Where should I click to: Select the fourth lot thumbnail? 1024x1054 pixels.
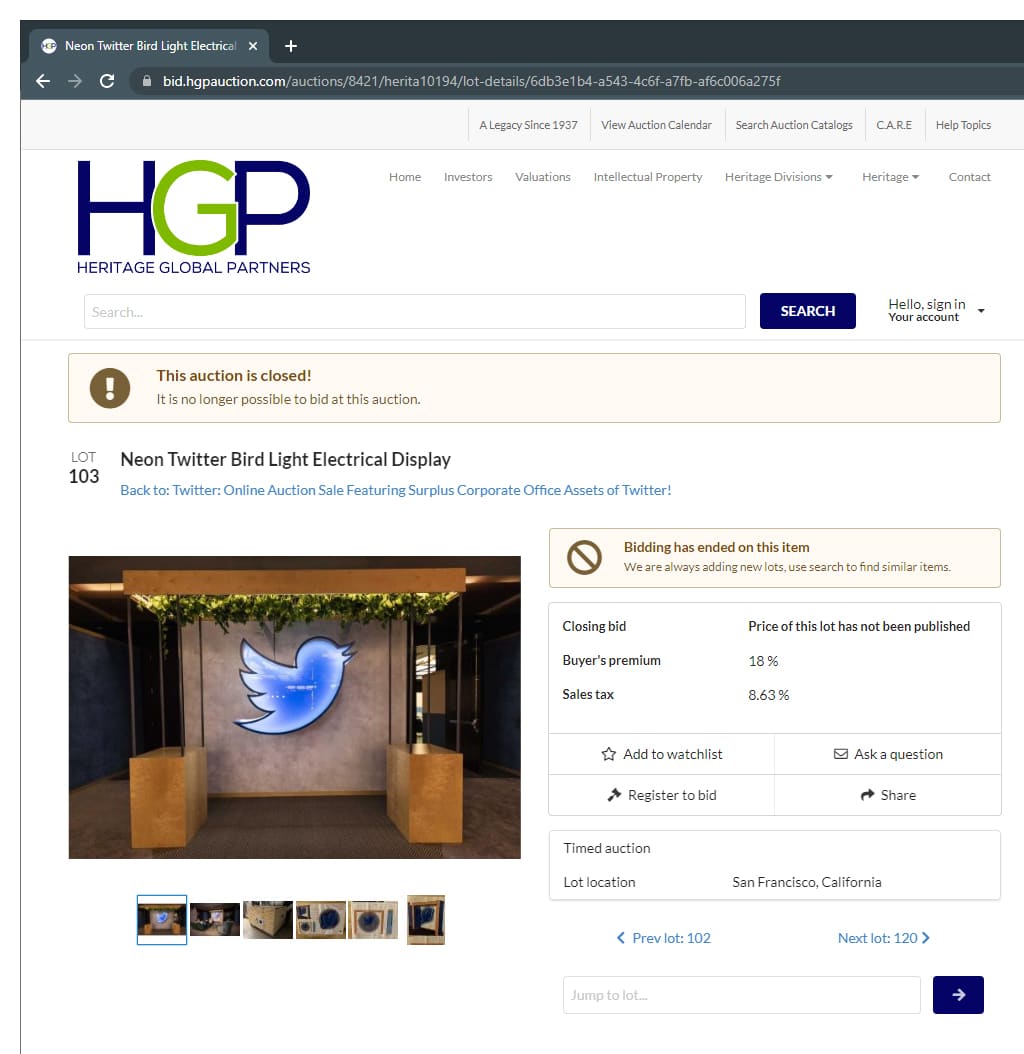tap(321, 920)
